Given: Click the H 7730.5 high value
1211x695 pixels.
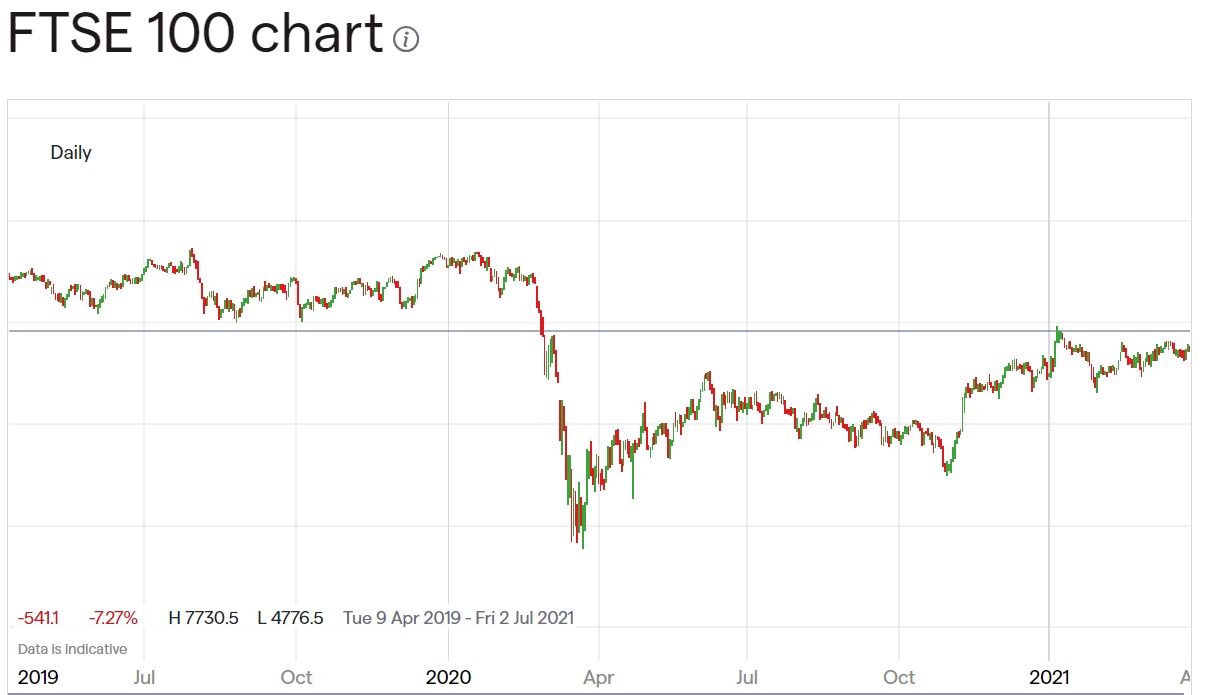Looking at the screenshot, I should [x=203, y=618].
